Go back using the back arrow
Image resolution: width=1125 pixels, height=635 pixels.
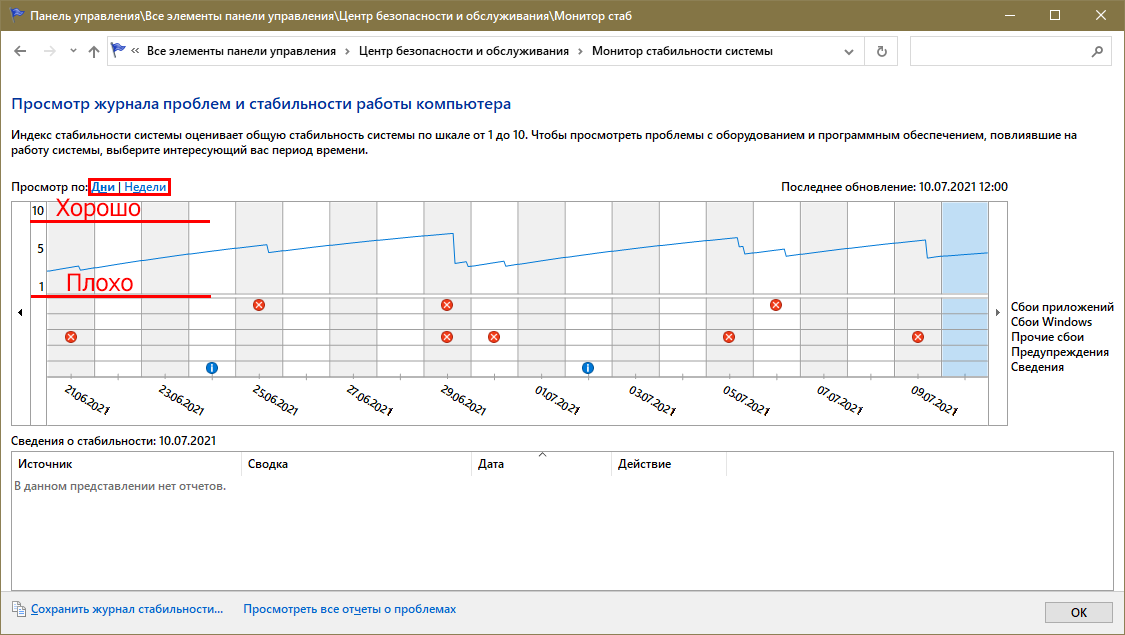pyautogui.click(x=21, y=51)
